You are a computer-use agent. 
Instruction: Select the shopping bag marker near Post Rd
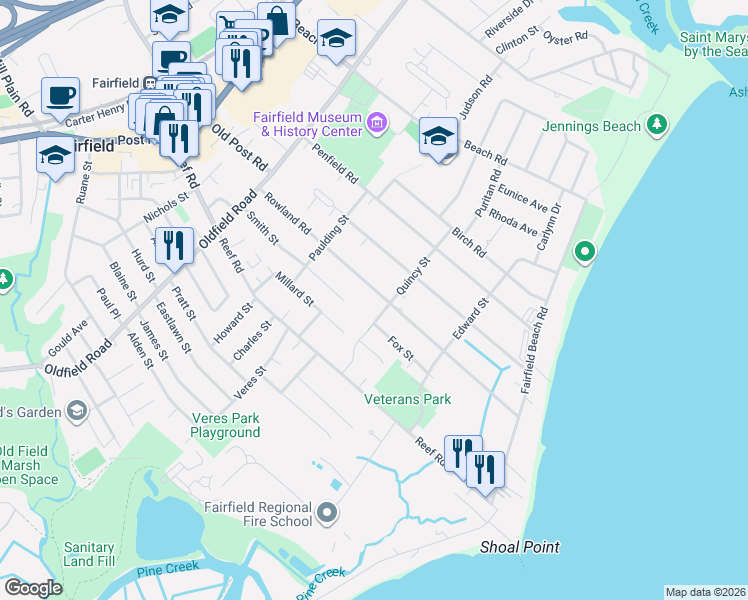click(x=162, y=116)
